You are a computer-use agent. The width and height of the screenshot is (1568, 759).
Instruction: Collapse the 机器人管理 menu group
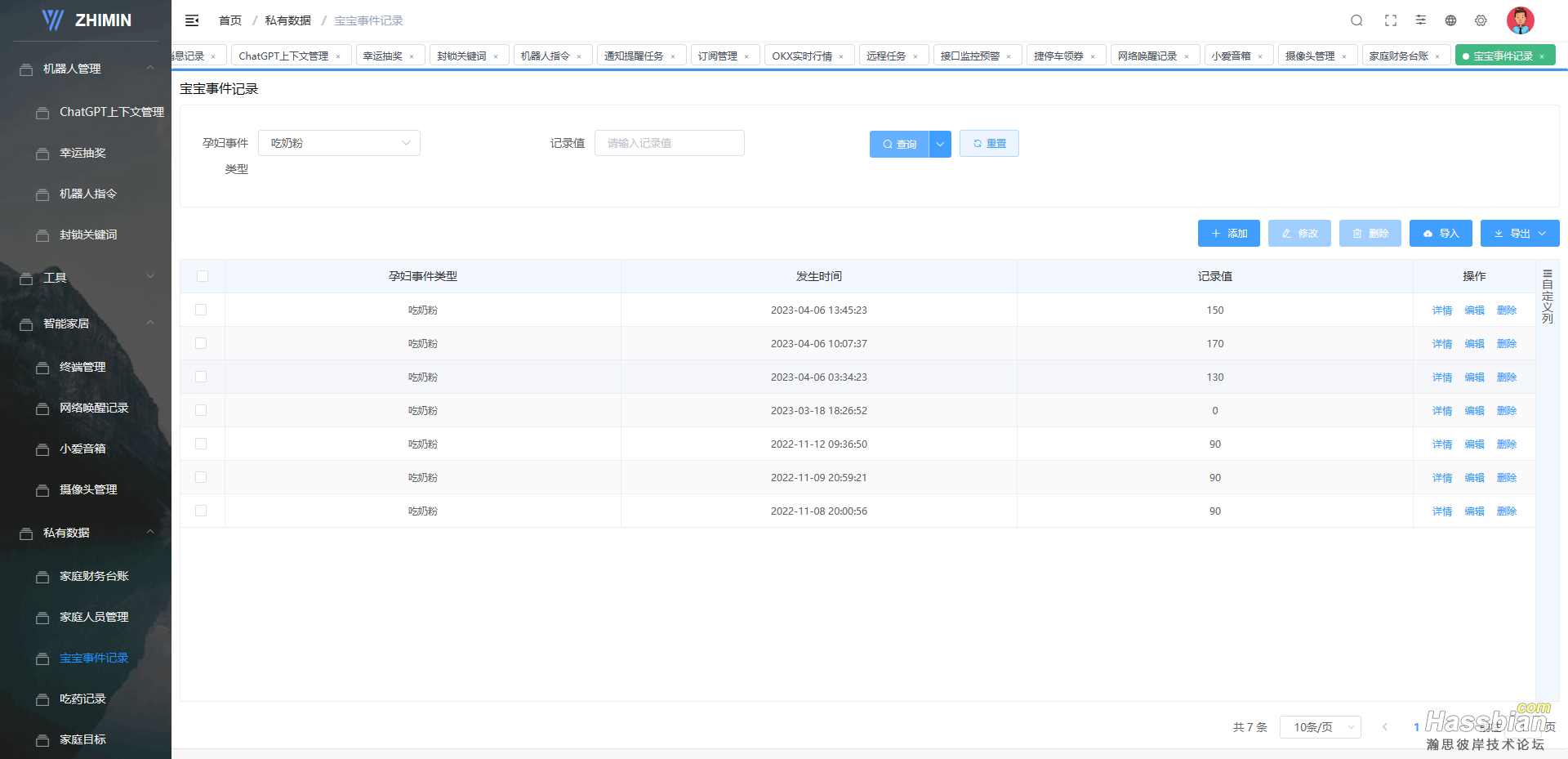[86, 69]
